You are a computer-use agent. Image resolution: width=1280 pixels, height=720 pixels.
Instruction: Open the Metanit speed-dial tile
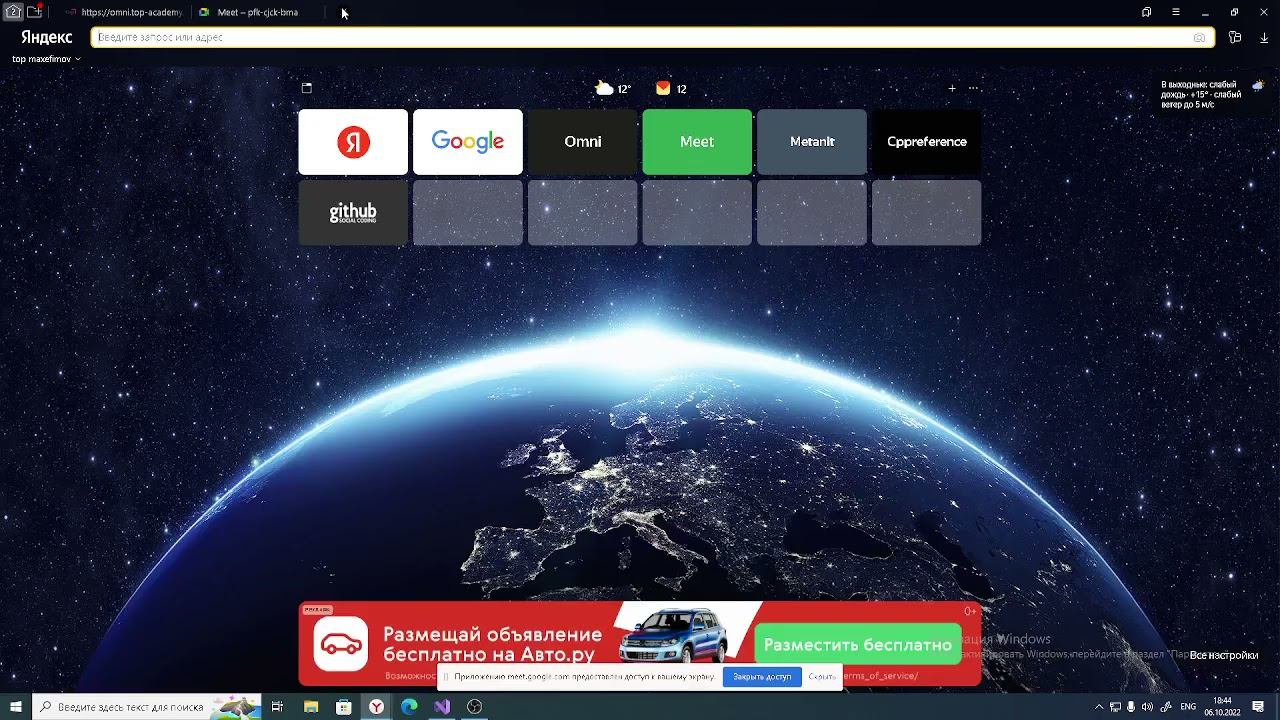point(812,142)
